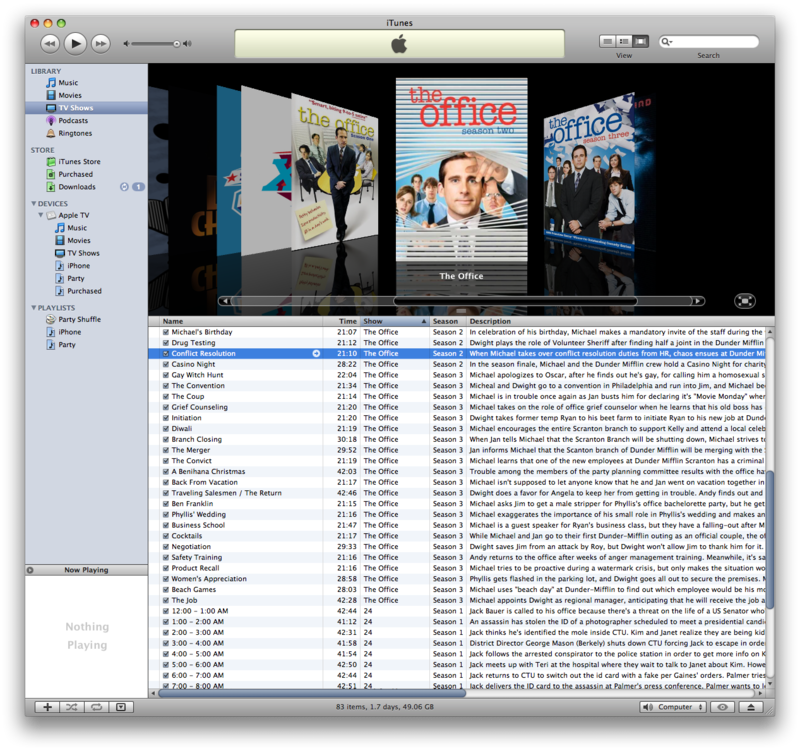Sort the list by Season column
Screen dimensions: 800x751
click(448, 321)
